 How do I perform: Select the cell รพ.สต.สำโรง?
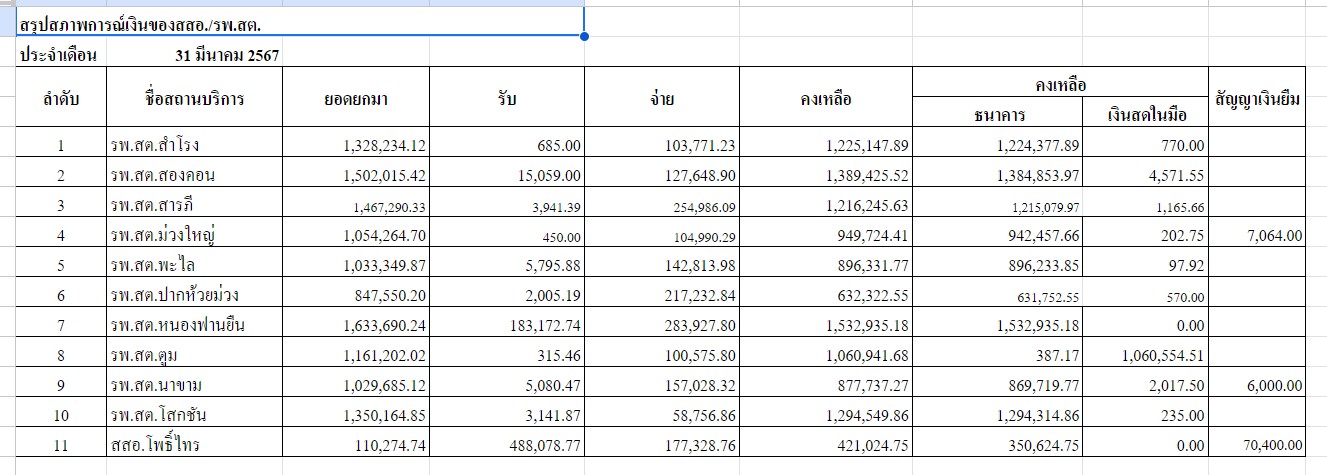click(194, 145)
